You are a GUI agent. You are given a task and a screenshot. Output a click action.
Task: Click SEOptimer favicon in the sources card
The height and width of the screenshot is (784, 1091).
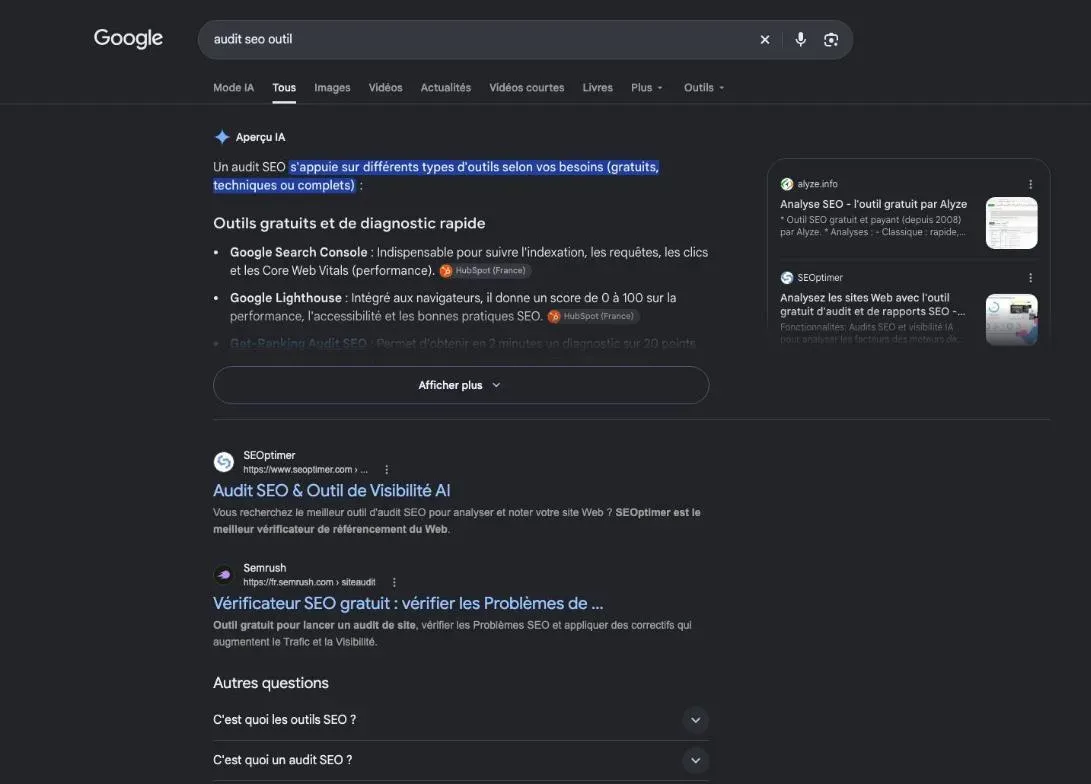787,278
